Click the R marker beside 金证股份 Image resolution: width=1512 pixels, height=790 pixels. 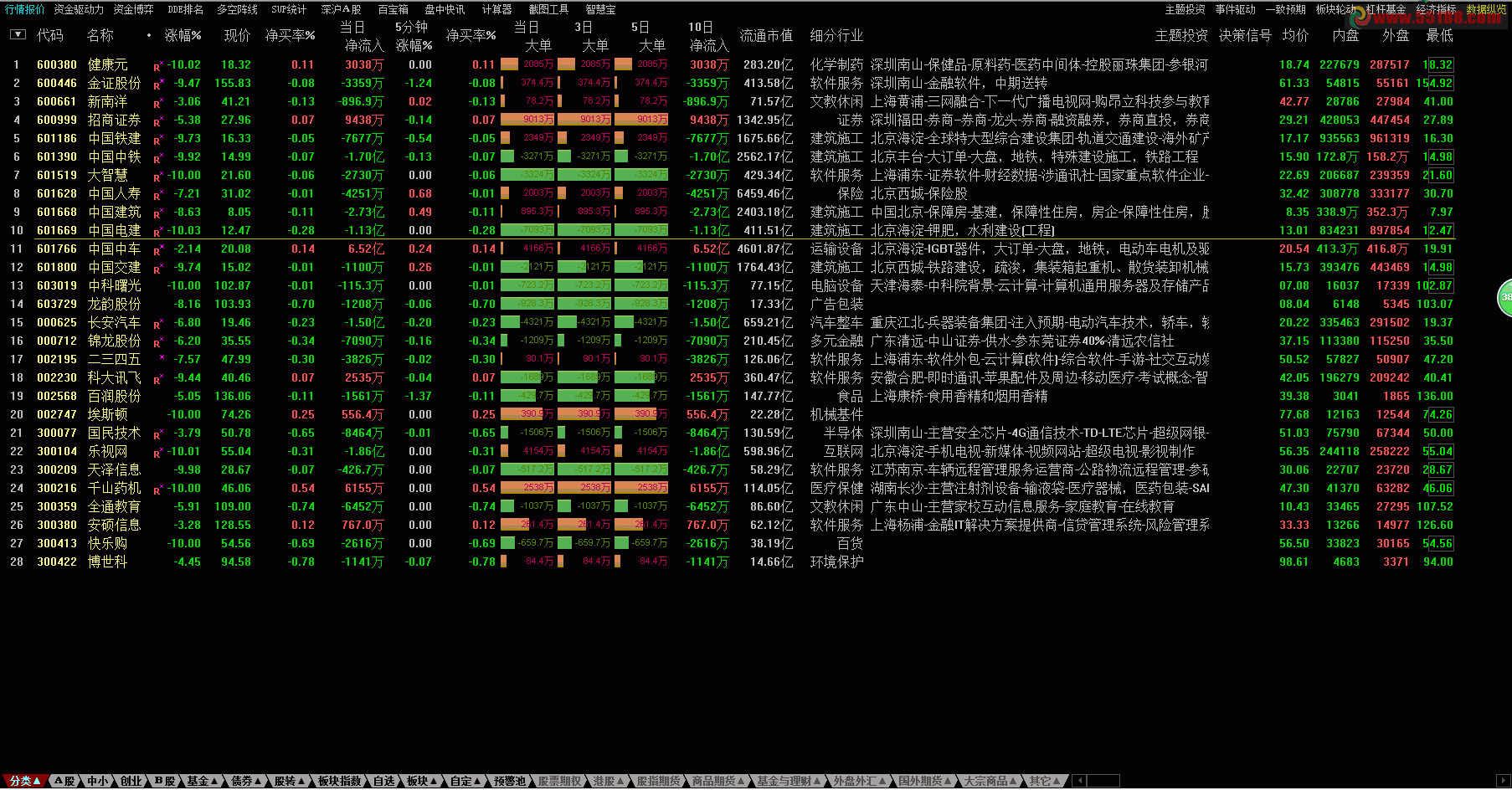click(157, 85)
